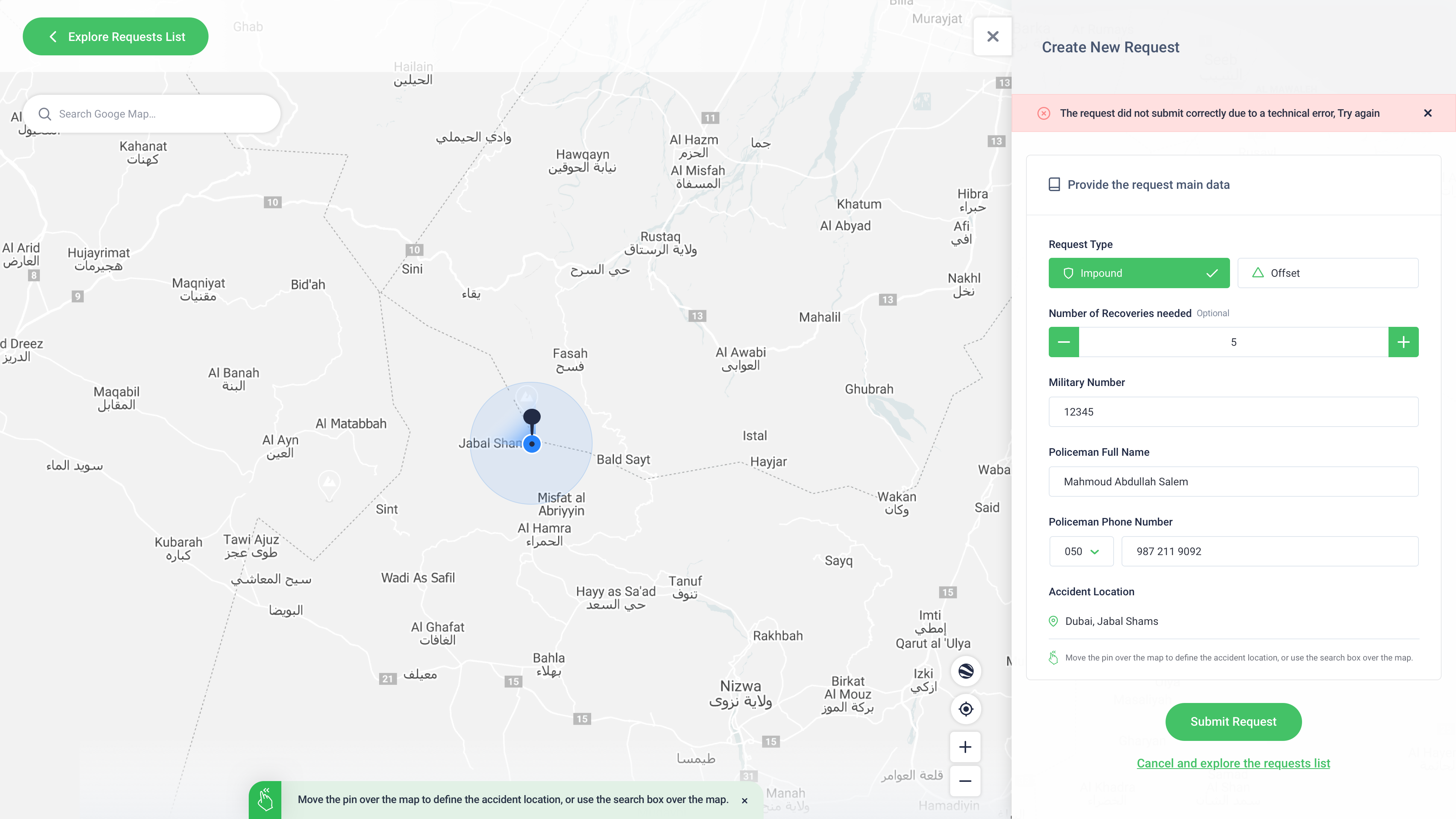Select the Offset request type

coord(1328,273)
